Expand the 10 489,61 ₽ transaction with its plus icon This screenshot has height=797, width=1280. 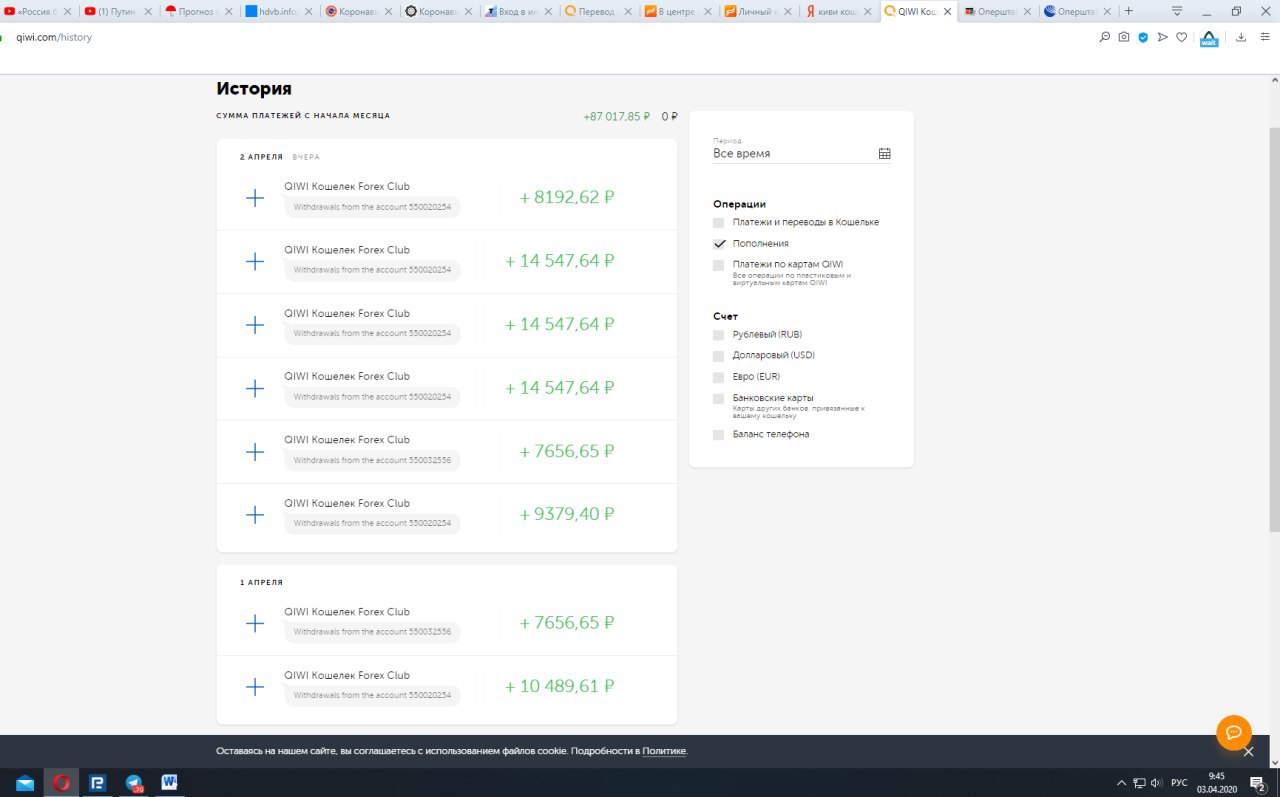pyautogui.click(x=255, y=687)
